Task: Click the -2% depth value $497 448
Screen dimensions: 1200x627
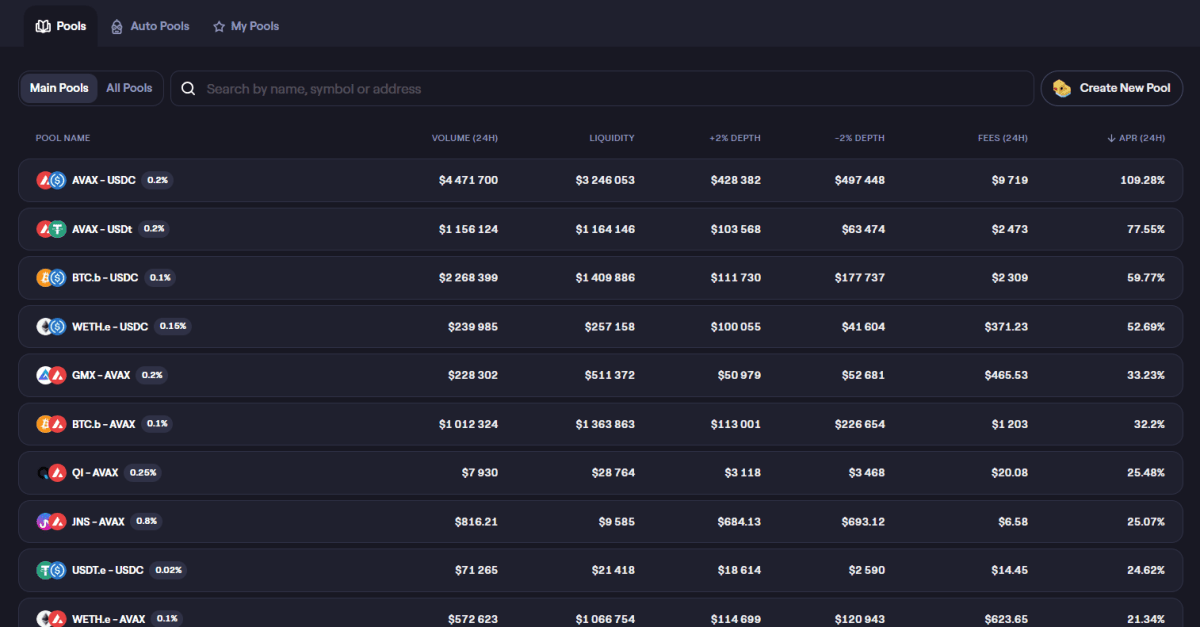Action: 860,180
